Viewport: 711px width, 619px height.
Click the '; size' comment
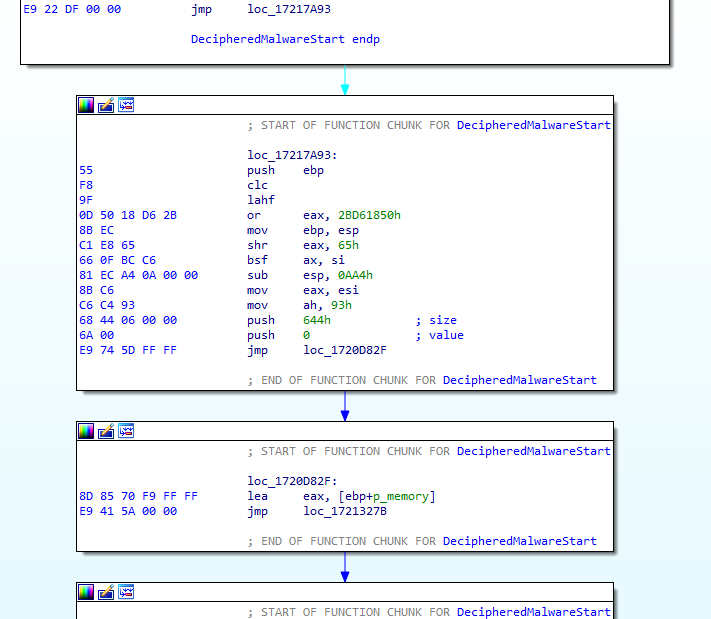click(x=436, y=320)
